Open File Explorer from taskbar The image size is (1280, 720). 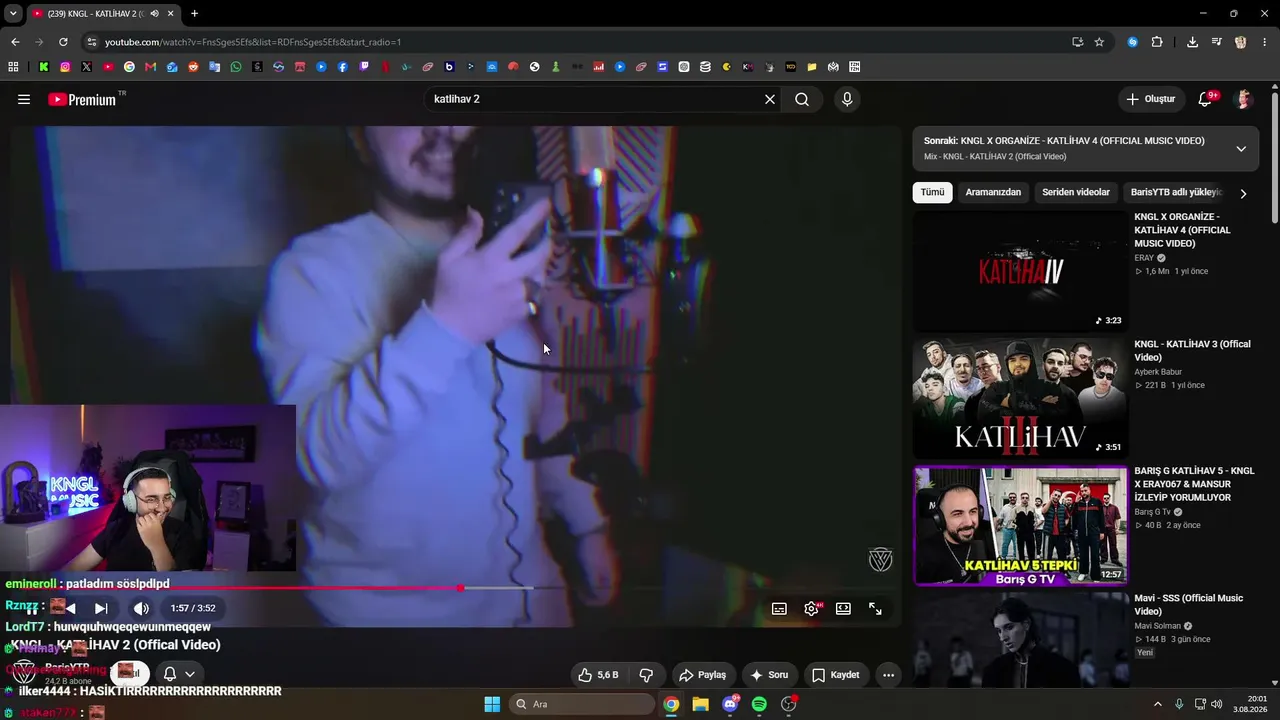pos(700,704)
